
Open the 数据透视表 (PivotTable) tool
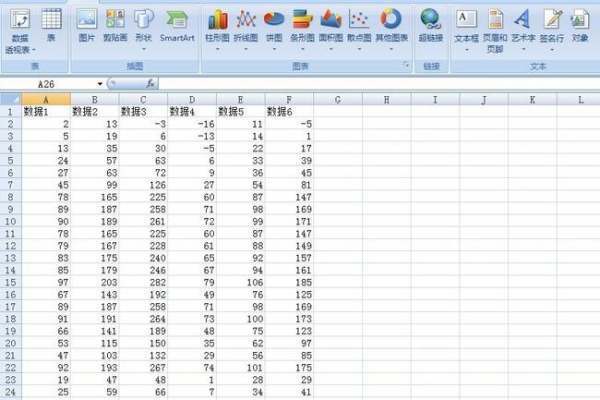tap(20, 31)
